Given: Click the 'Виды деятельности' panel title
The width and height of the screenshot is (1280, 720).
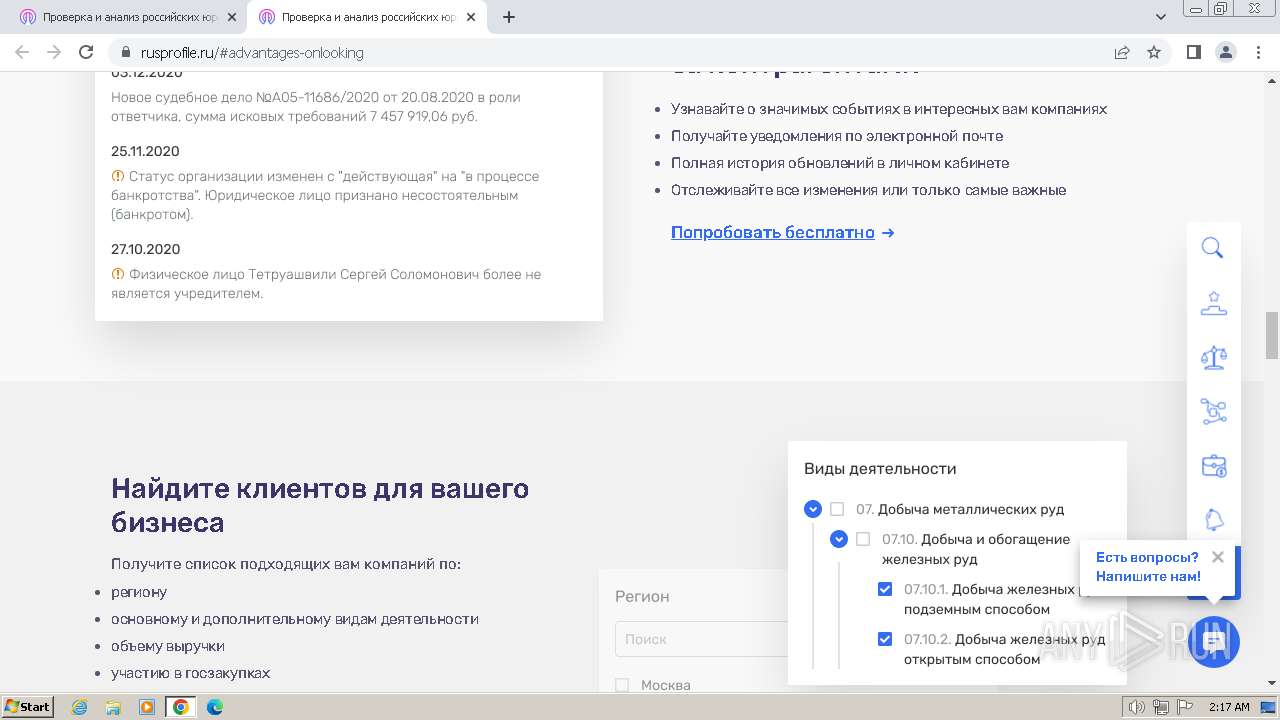Looking at the screenshot, I should pyautogui.click(x=880, y=468).
